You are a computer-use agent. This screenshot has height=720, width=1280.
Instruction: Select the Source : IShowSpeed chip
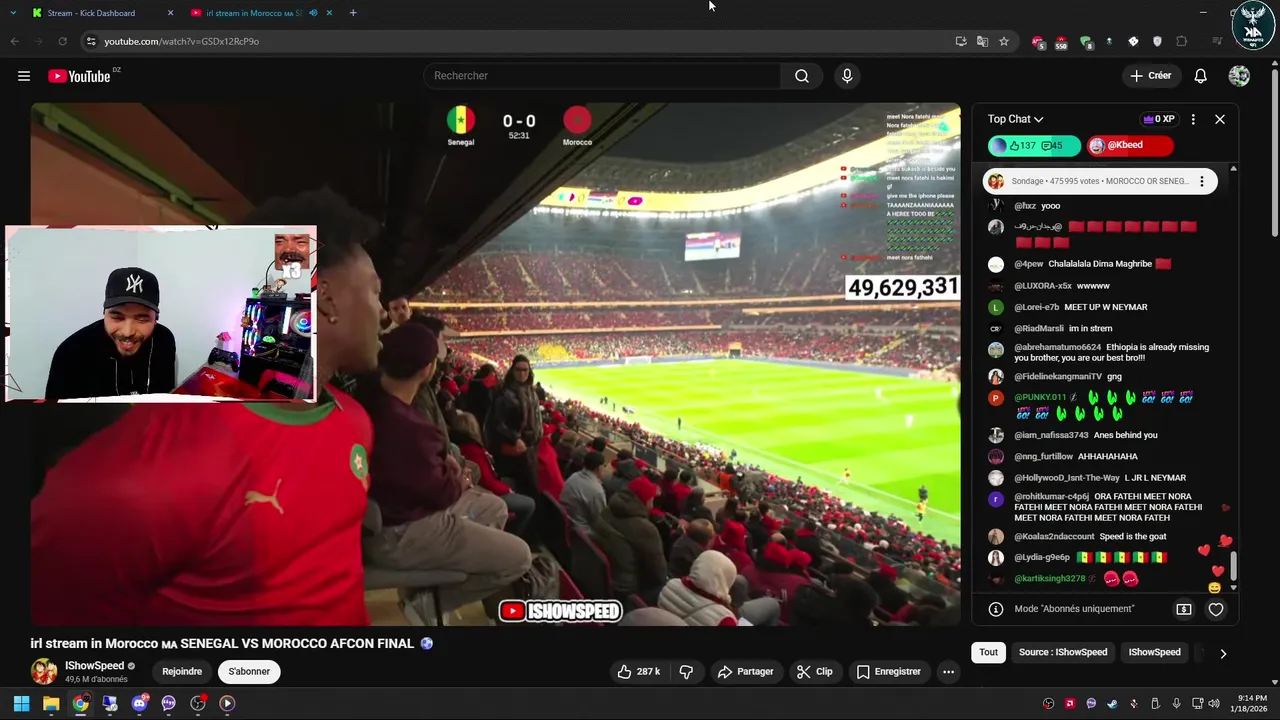click(1063, 652)
